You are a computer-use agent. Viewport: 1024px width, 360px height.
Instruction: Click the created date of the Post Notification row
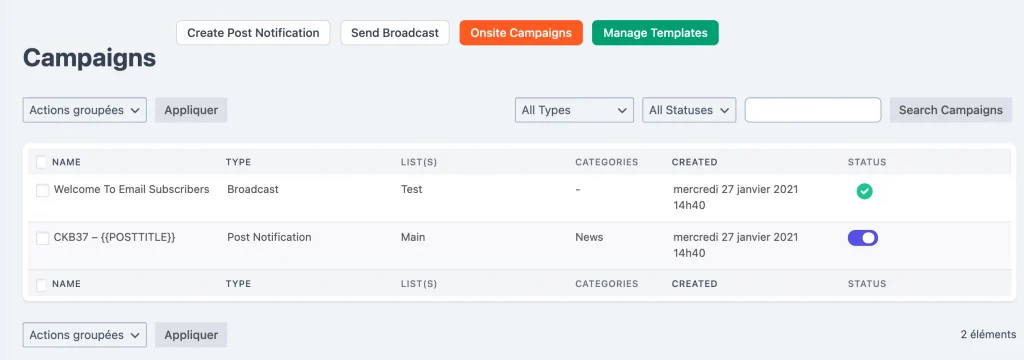(735, 245)
